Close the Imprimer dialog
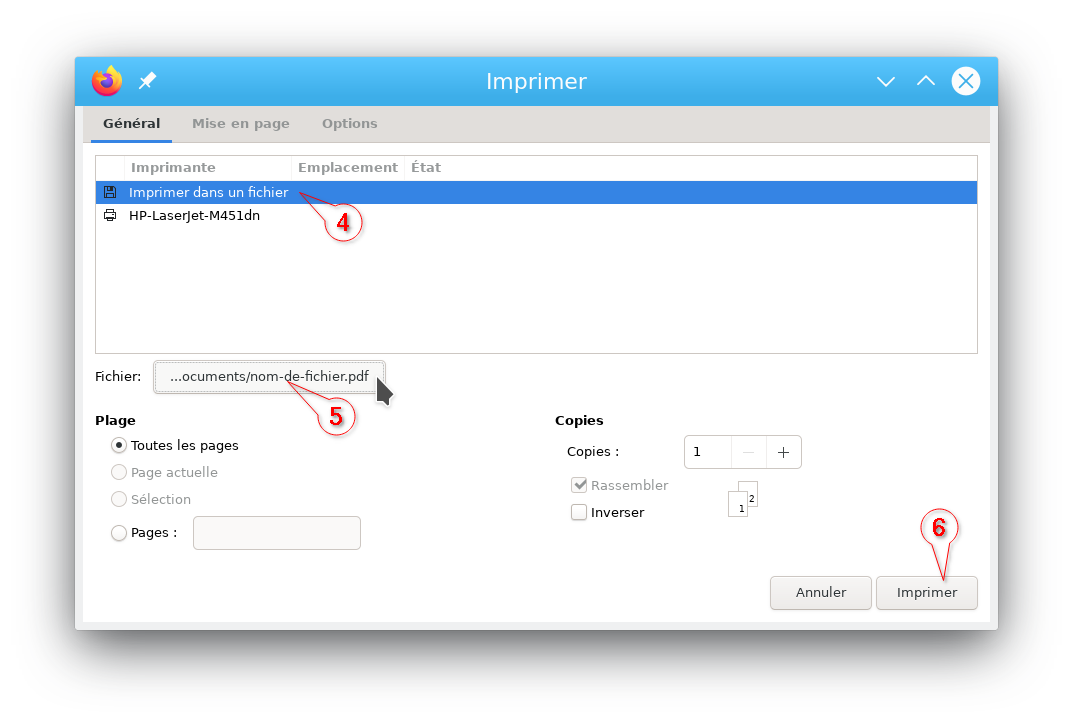 [x=966, y=81]
